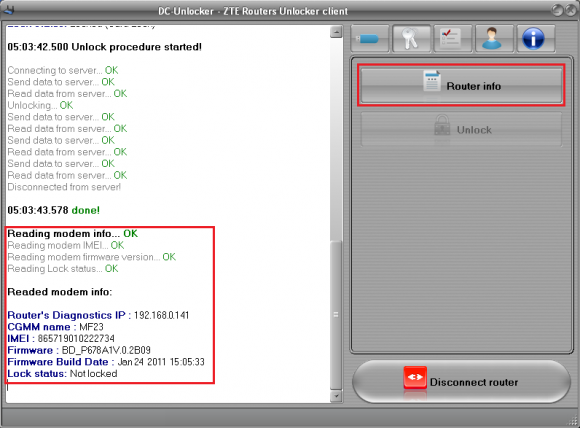
Task: Minimize the DC-Unlocker window
Action: (557, 10)
